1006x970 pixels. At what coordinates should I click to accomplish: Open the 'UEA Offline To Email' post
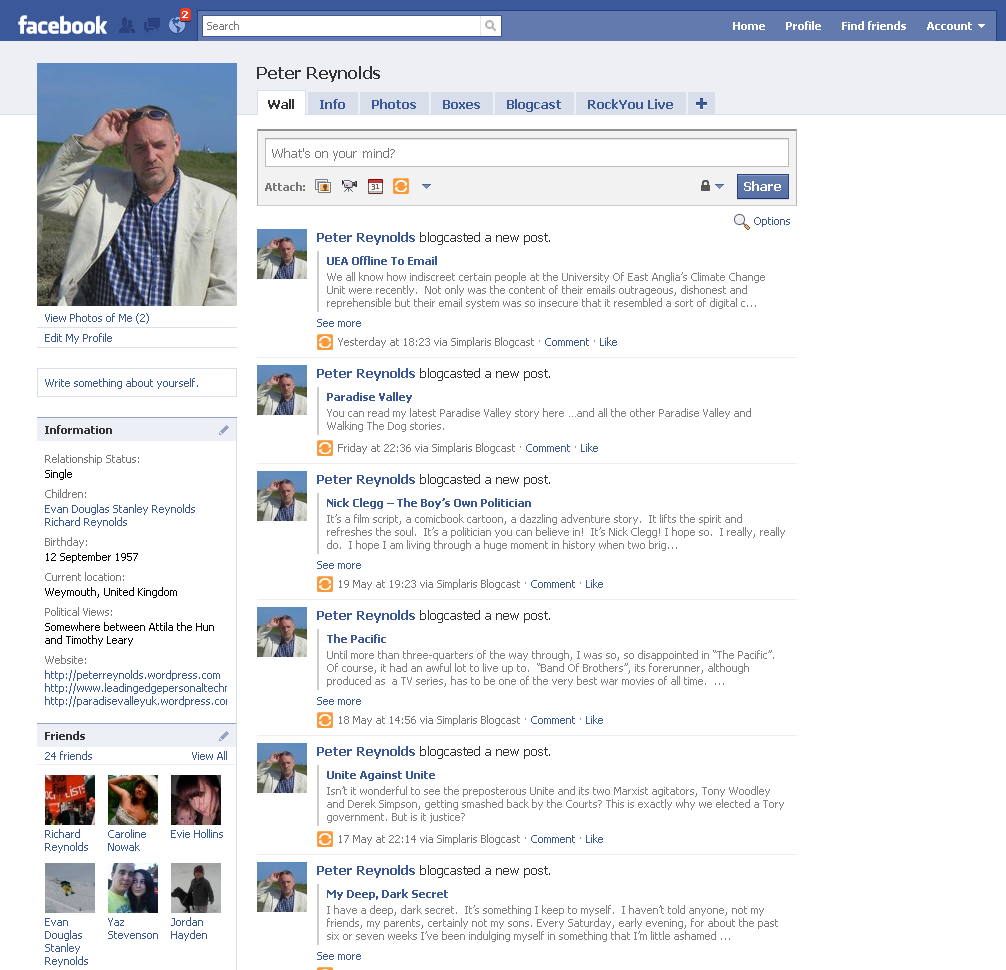pyautogui.click(x=382, y=261)
